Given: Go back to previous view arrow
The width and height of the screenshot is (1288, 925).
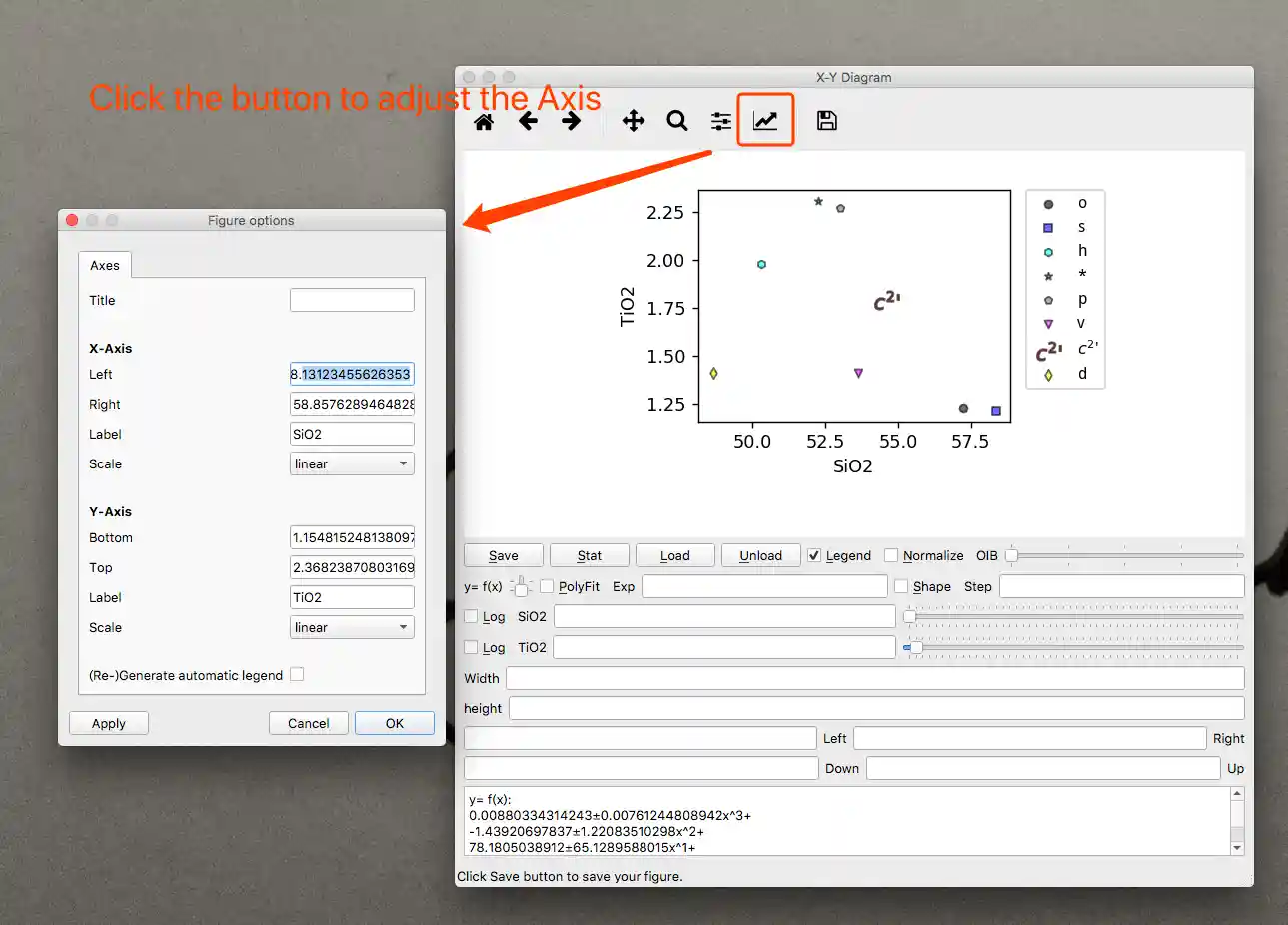Looking at the screenshot, I should 528,121.
